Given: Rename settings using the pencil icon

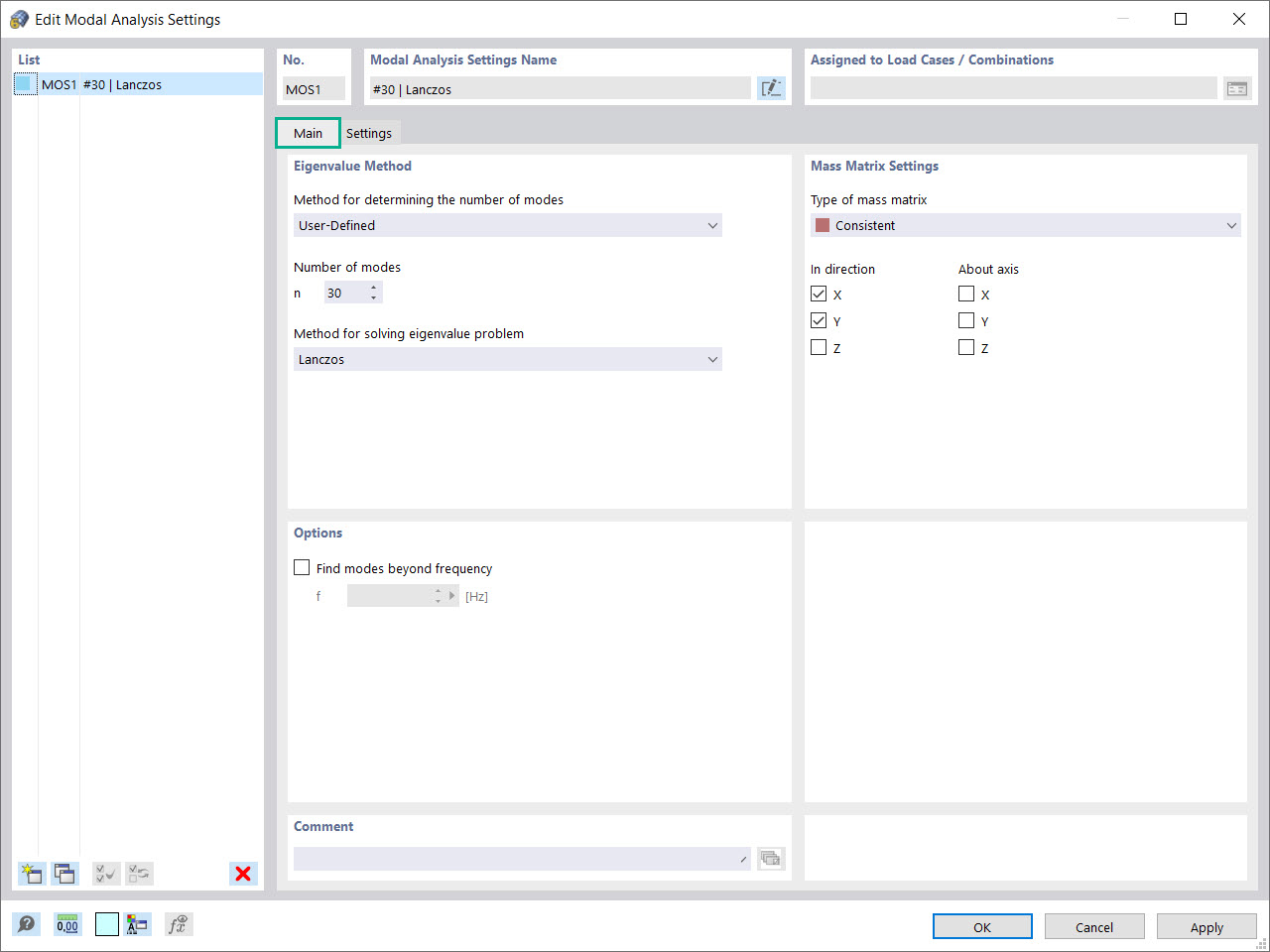Looking at the screenshot, I should [x=771, y=87].
